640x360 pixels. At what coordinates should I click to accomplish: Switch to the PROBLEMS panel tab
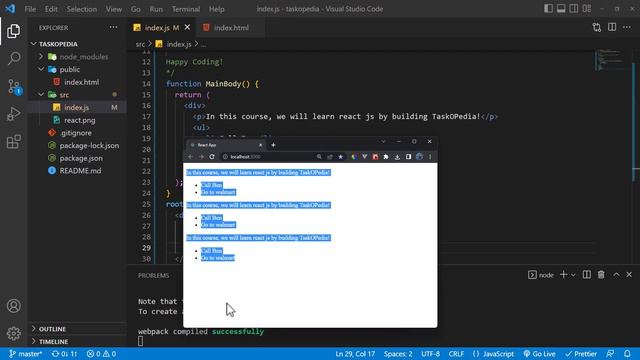153,276
